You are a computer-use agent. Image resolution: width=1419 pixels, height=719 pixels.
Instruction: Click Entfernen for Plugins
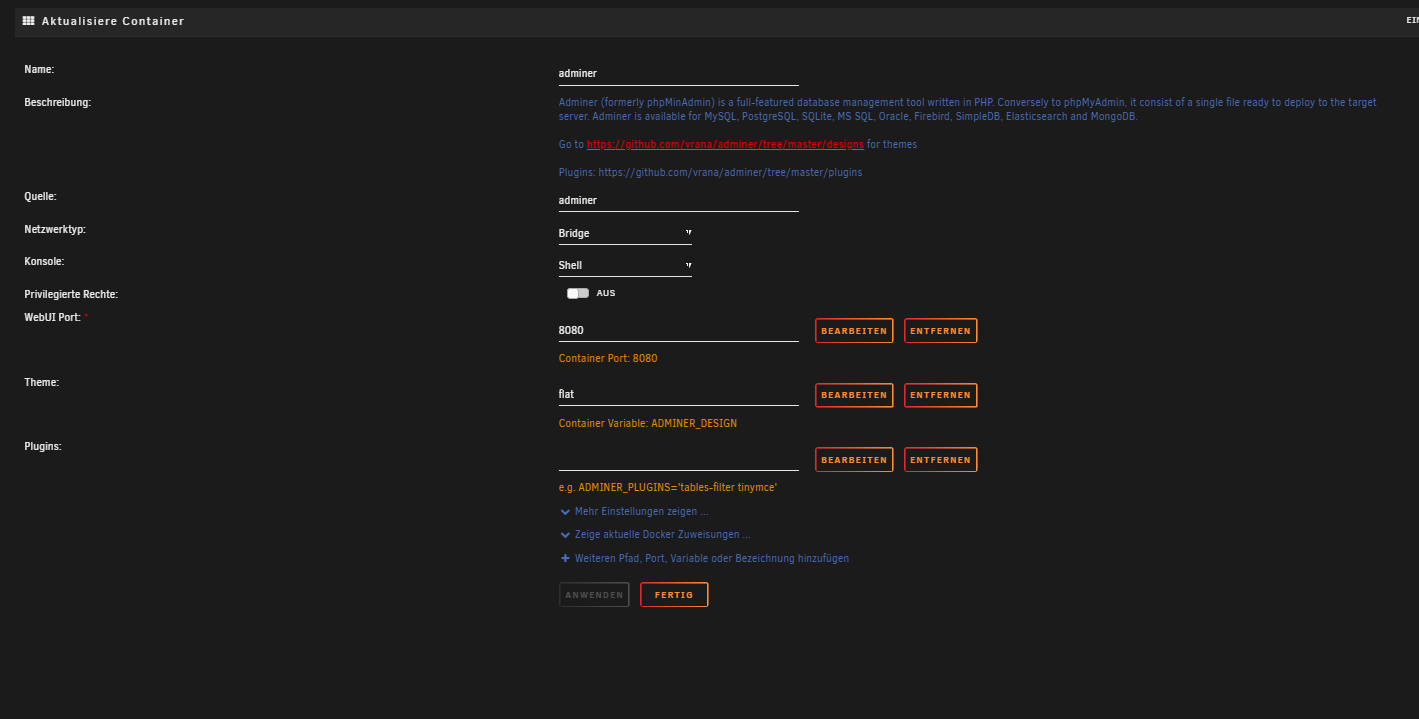940,460
